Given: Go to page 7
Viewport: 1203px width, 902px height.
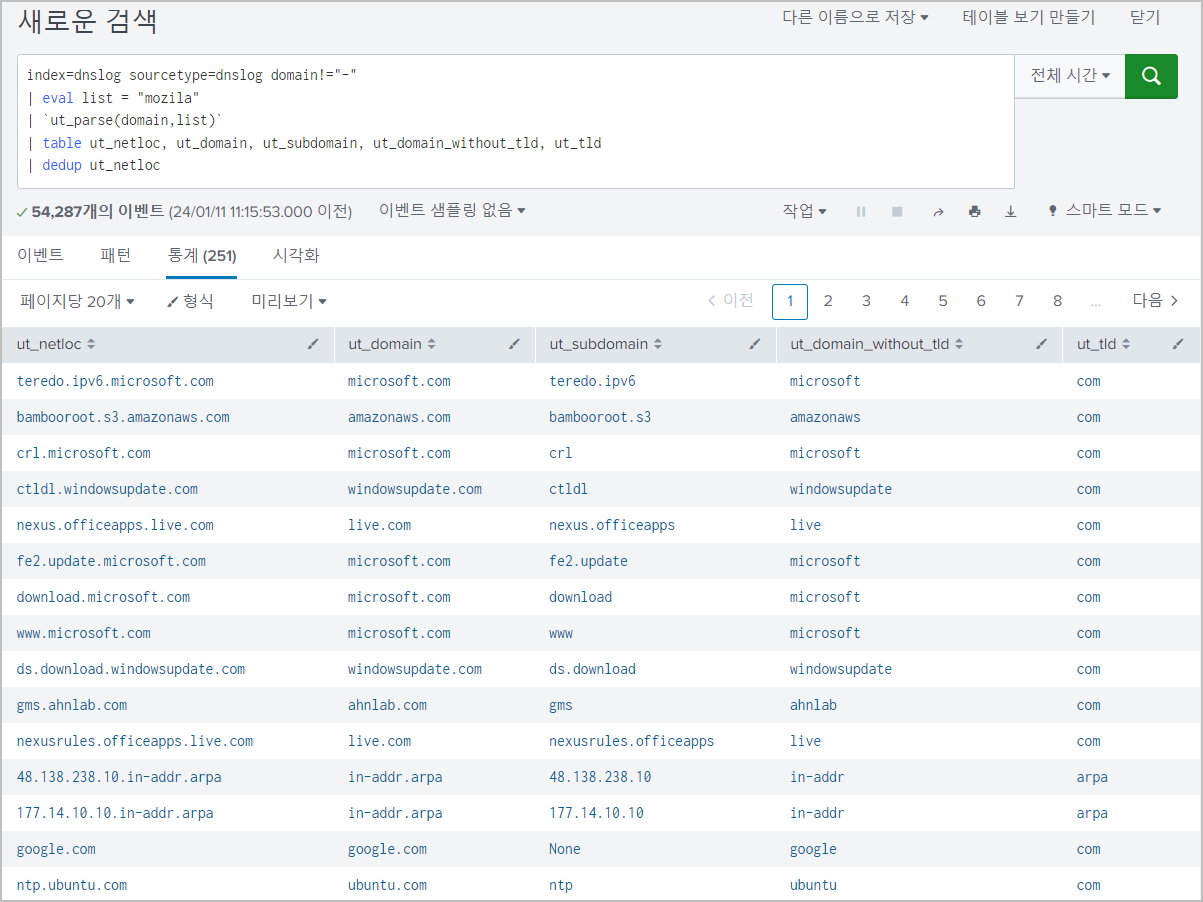Looking at the screenshot, I should (x=1019, y=301).
